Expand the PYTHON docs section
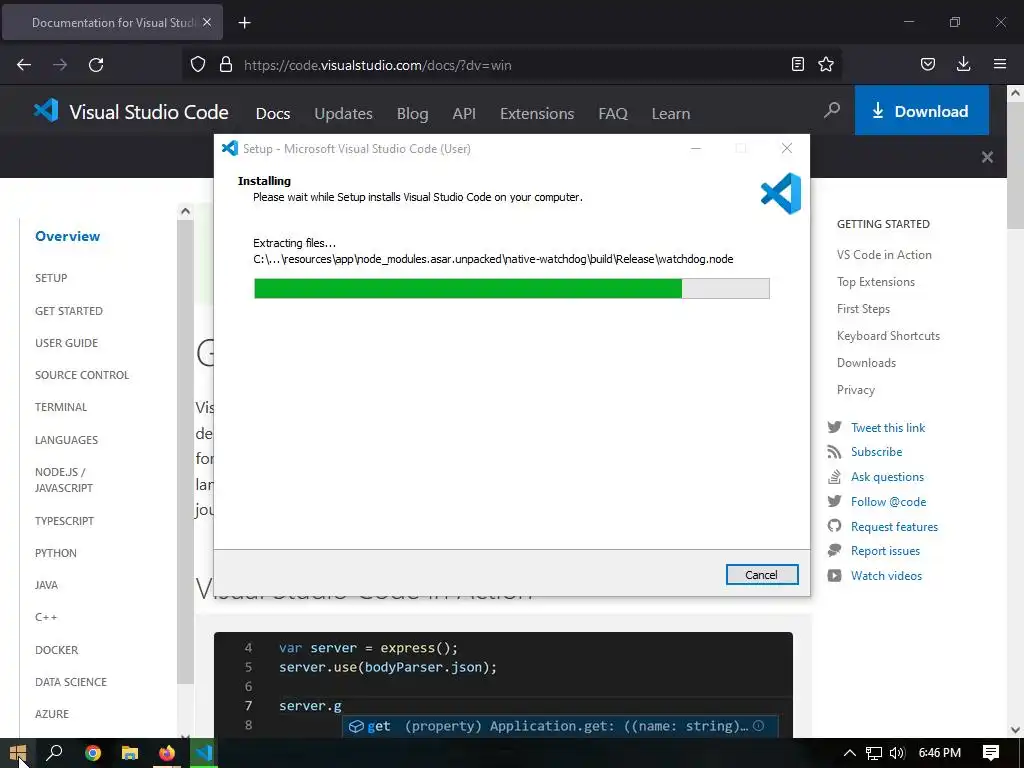This screenshot has width=1024, height=768. click(56, 552)
